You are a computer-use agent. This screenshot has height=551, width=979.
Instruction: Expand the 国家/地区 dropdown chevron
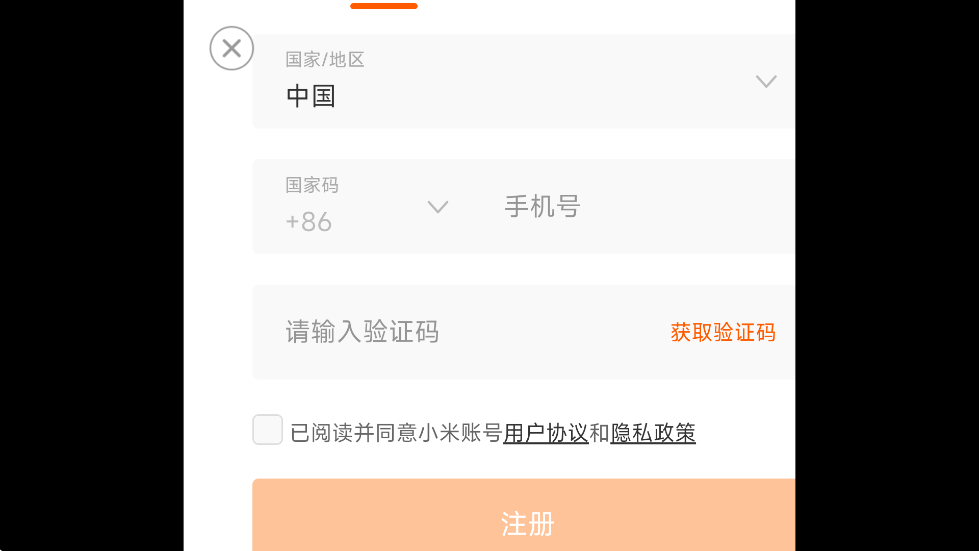pos(766,81)
